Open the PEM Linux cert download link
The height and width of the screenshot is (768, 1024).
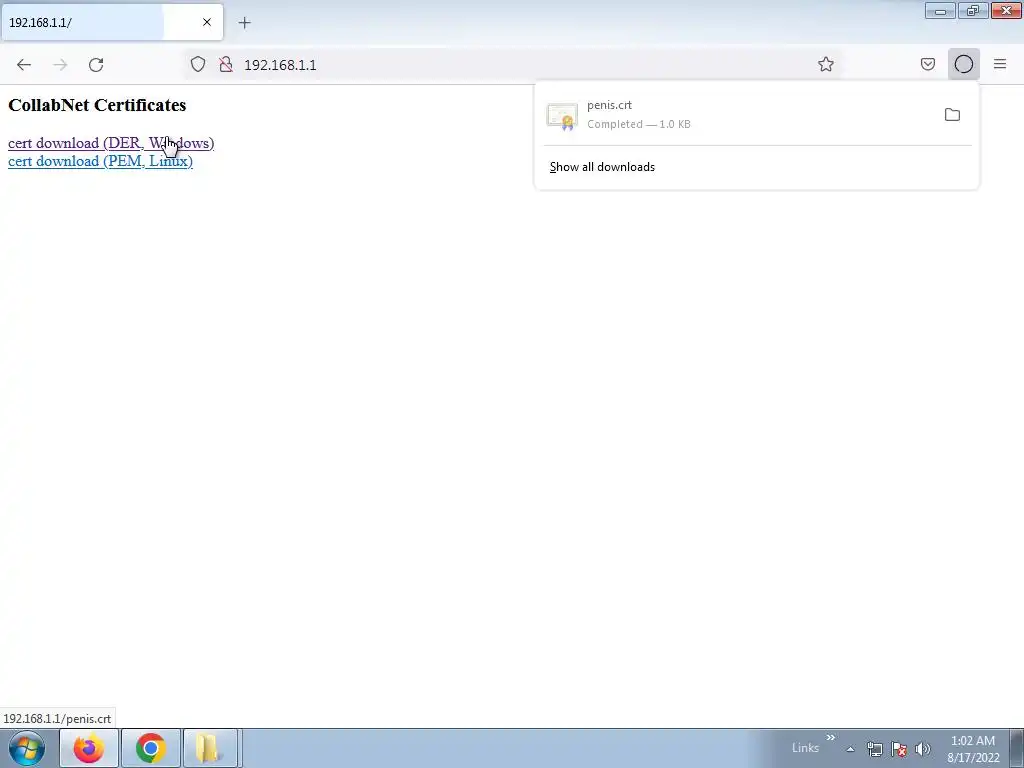[x=100, y=161]
